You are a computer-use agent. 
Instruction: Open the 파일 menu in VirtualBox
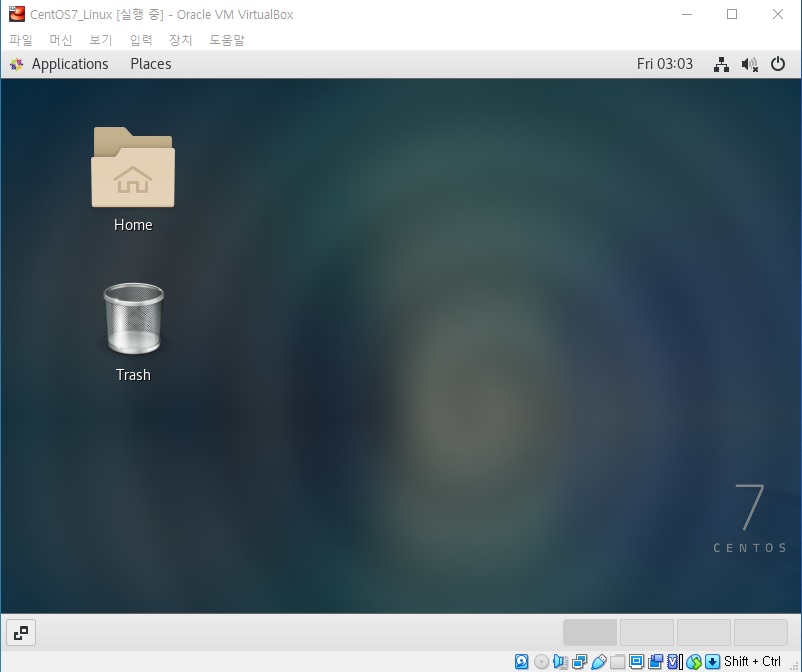20,40
